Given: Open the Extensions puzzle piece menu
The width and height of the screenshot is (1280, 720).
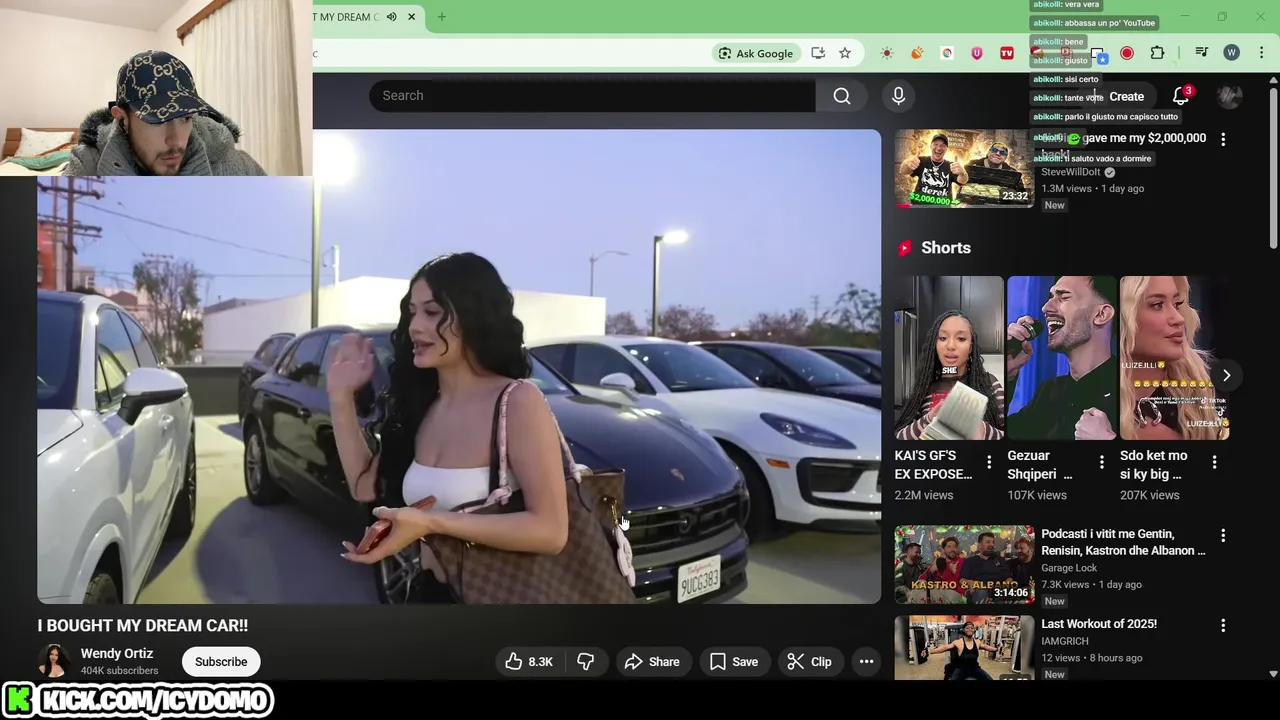Looking at the screenshot, I should (1157, 53).
